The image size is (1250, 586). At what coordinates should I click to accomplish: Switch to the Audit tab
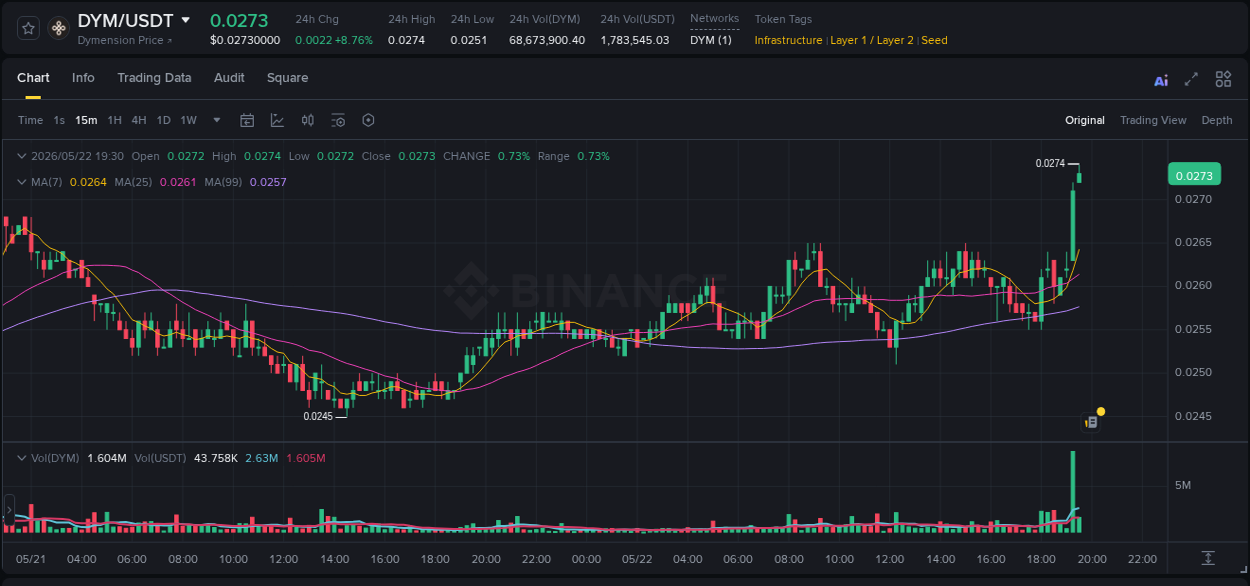click(229, 78)
